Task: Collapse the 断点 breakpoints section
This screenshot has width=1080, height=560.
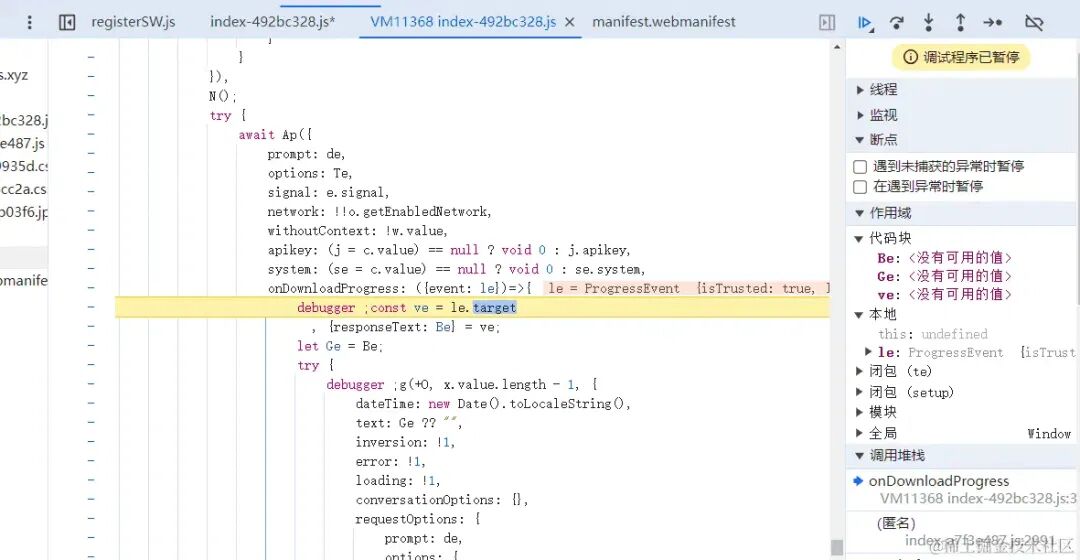Action: (860, 140)
